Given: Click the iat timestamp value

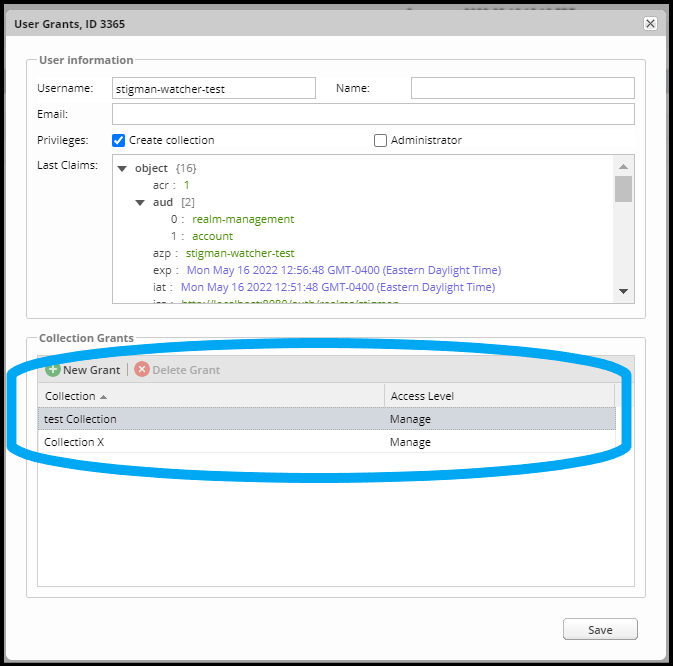Looking at the screenshot, I should pyautogui.click(x=338, y=287).
